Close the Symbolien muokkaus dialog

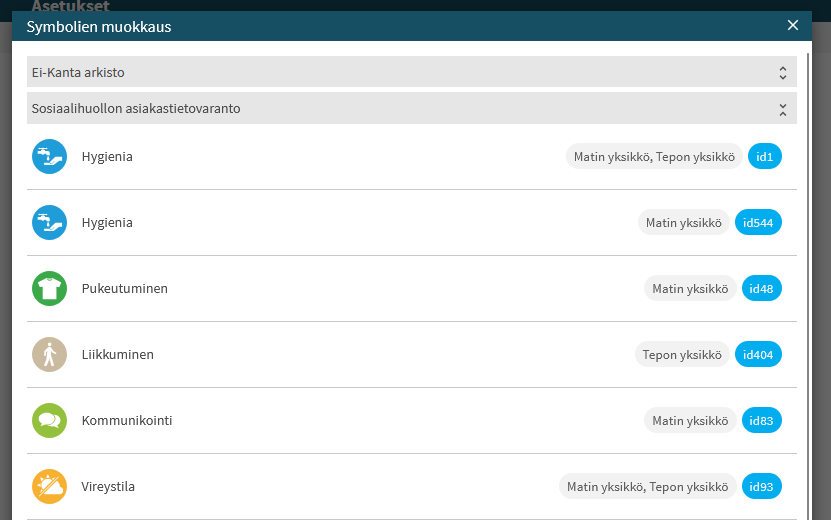[x=793, y=25]
